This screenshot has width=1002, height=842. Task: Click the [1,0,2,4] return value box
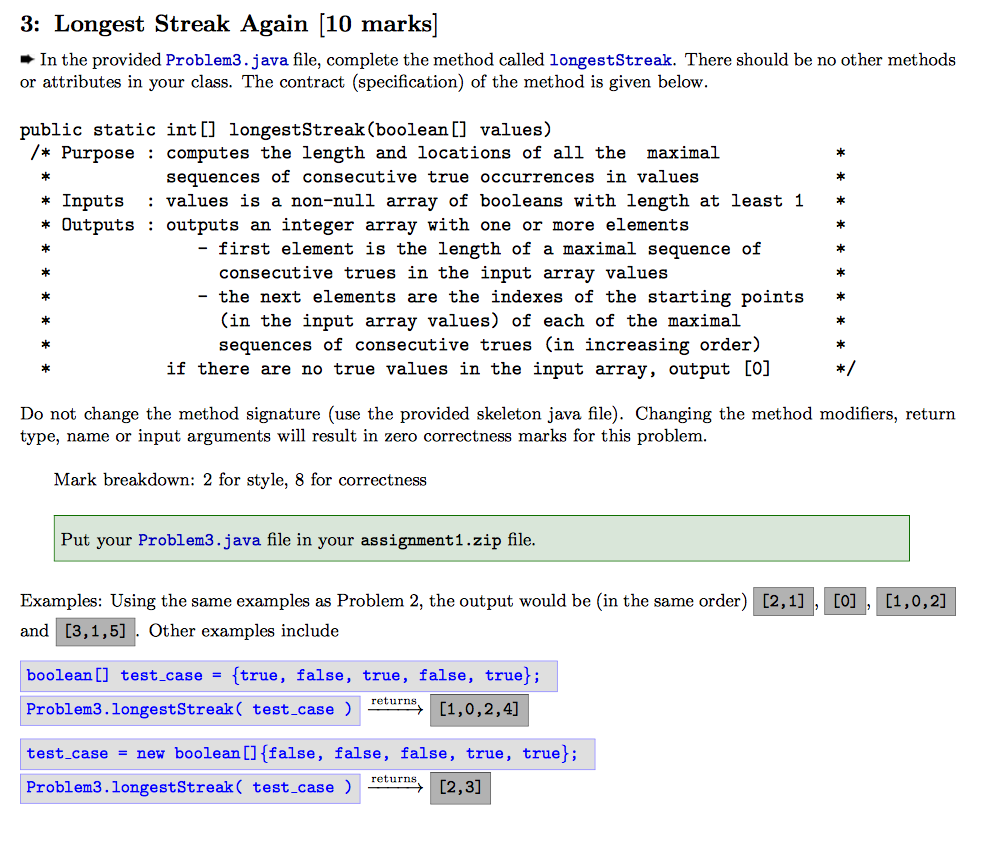(478, 710)
